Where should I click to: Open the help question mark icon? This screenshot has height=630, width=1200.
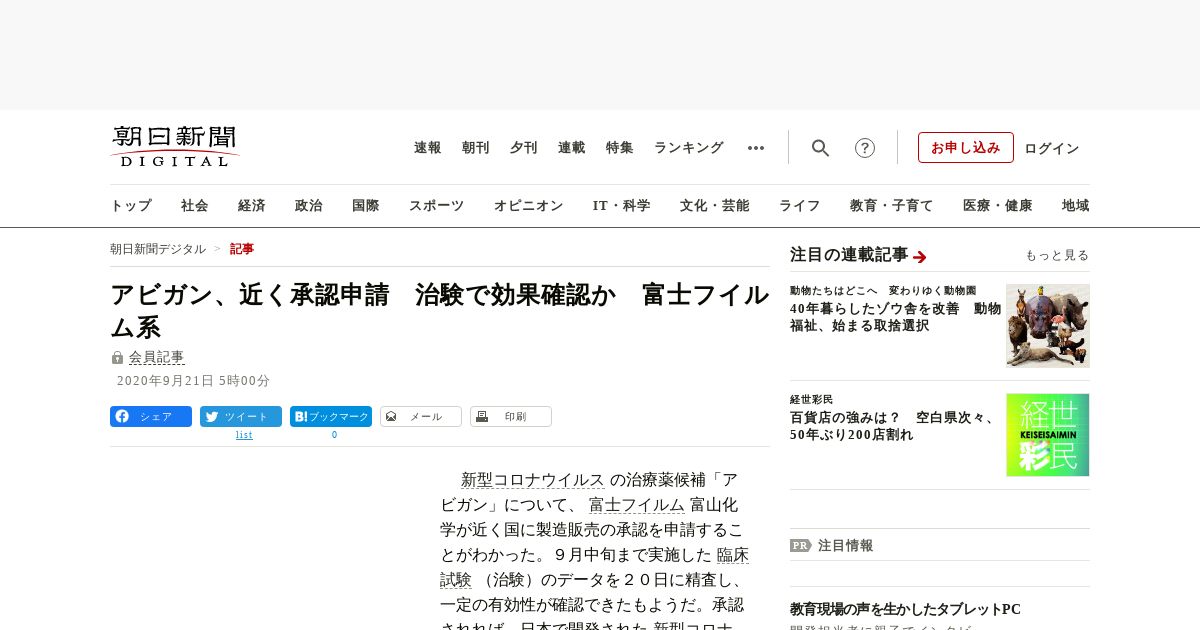click(x=865, y=148)
